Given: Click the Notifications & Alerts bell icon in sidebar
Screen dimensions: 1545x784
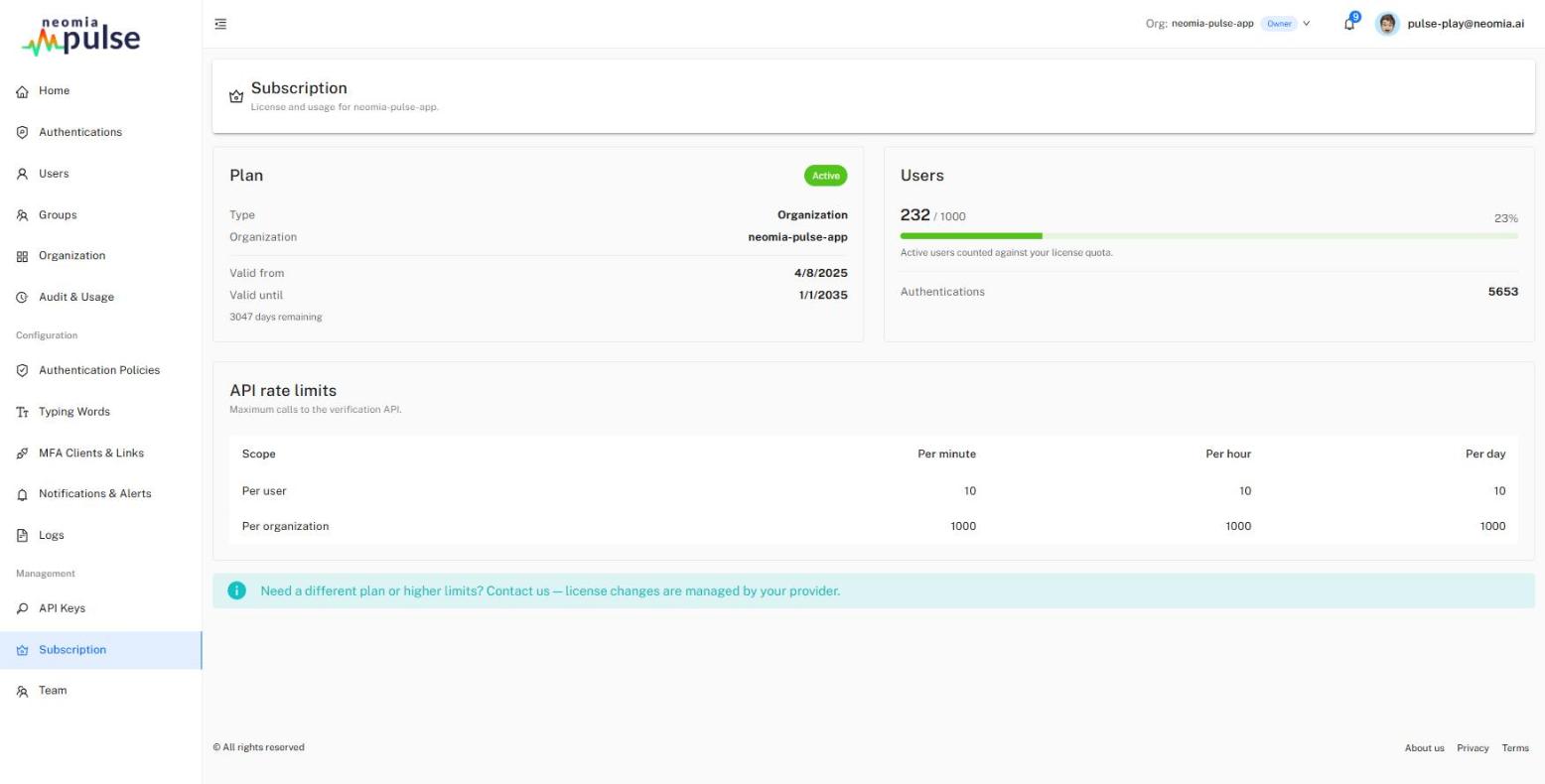Looking at the screenshot, I should [x=22, y=494].
